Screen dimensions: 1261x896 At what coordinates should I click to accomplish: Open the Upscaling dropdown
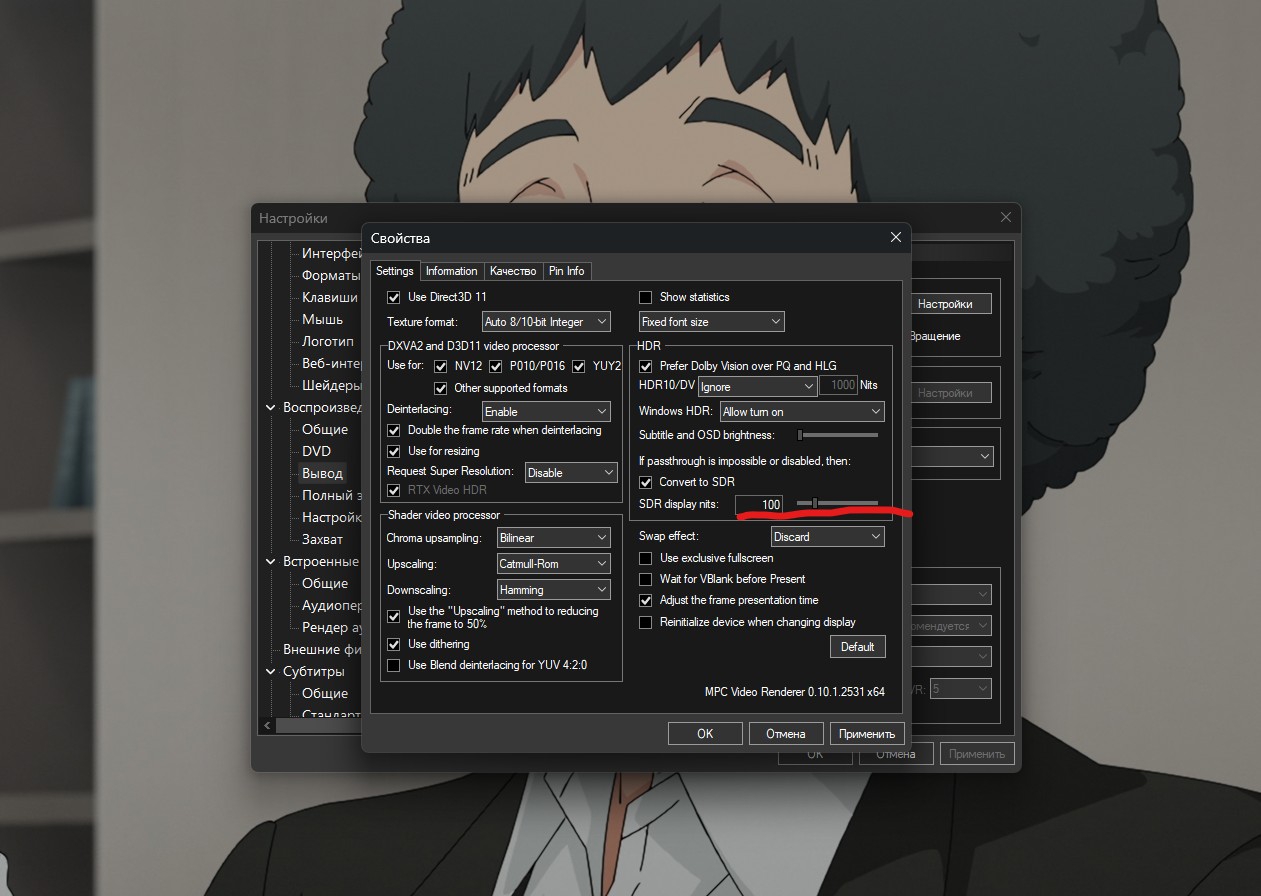pyautogui.click(x=554, y=564)
